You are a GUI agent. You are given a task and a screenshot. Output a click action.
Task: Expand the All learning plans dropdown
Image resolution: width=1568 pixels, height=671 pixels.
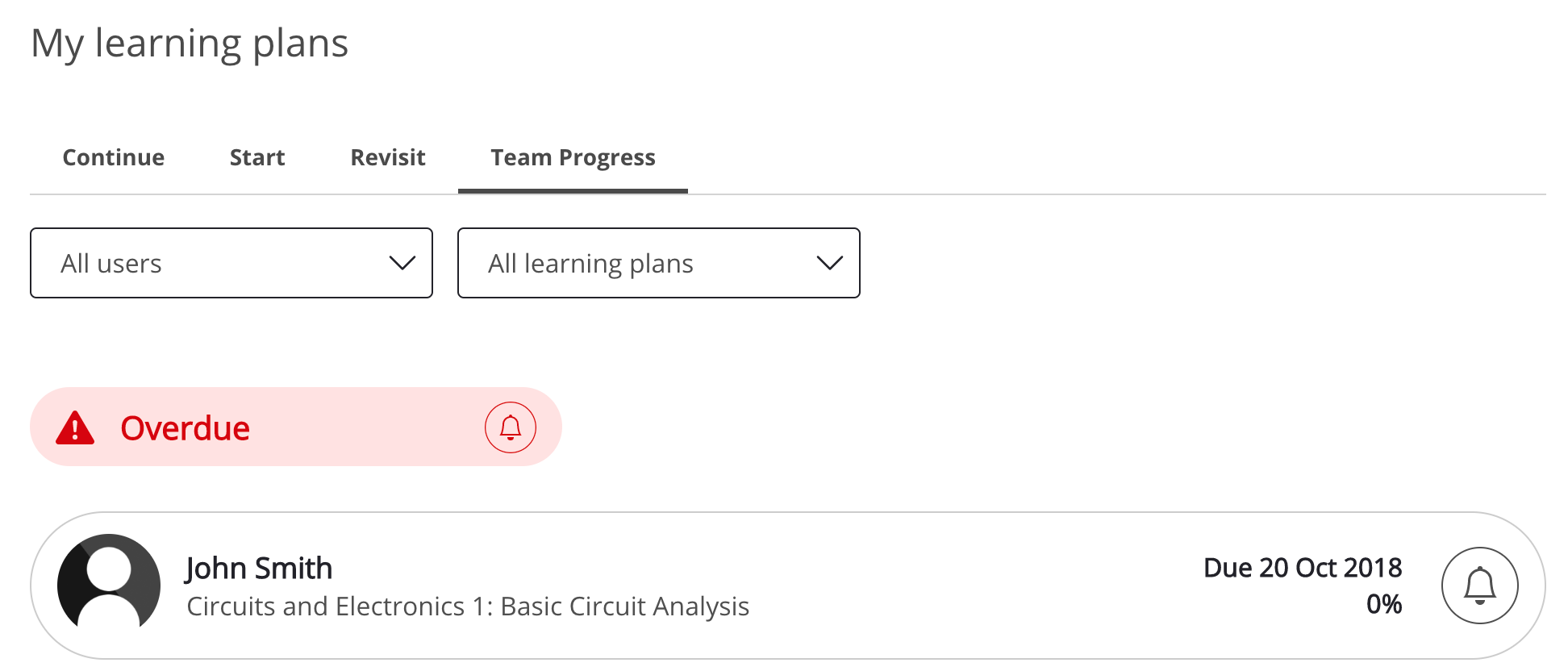pyautogui.click(x=658, y=263)
